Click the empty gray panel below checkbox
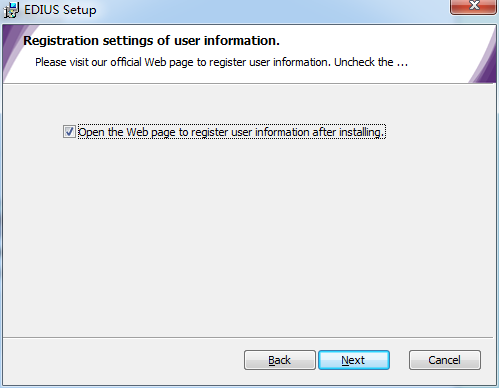Viewport: 499px width, 388px height. tap(248, 233)
